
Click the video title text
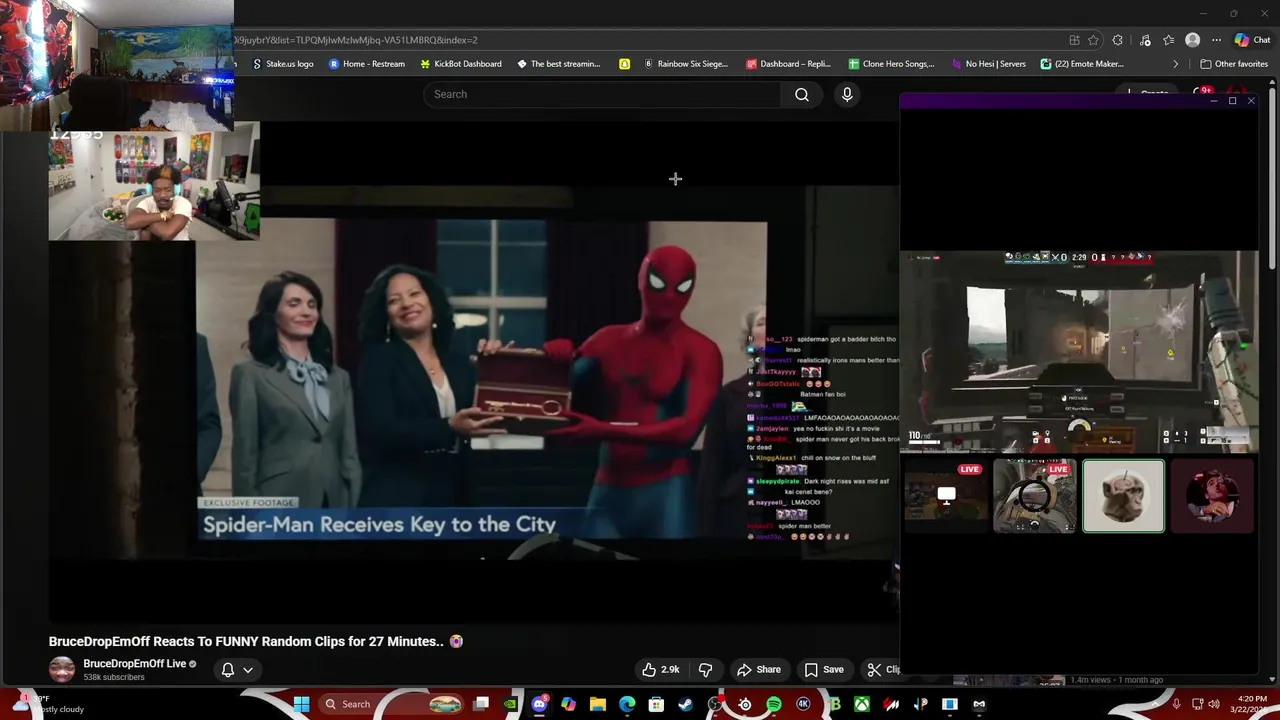(x=256, y=641)
